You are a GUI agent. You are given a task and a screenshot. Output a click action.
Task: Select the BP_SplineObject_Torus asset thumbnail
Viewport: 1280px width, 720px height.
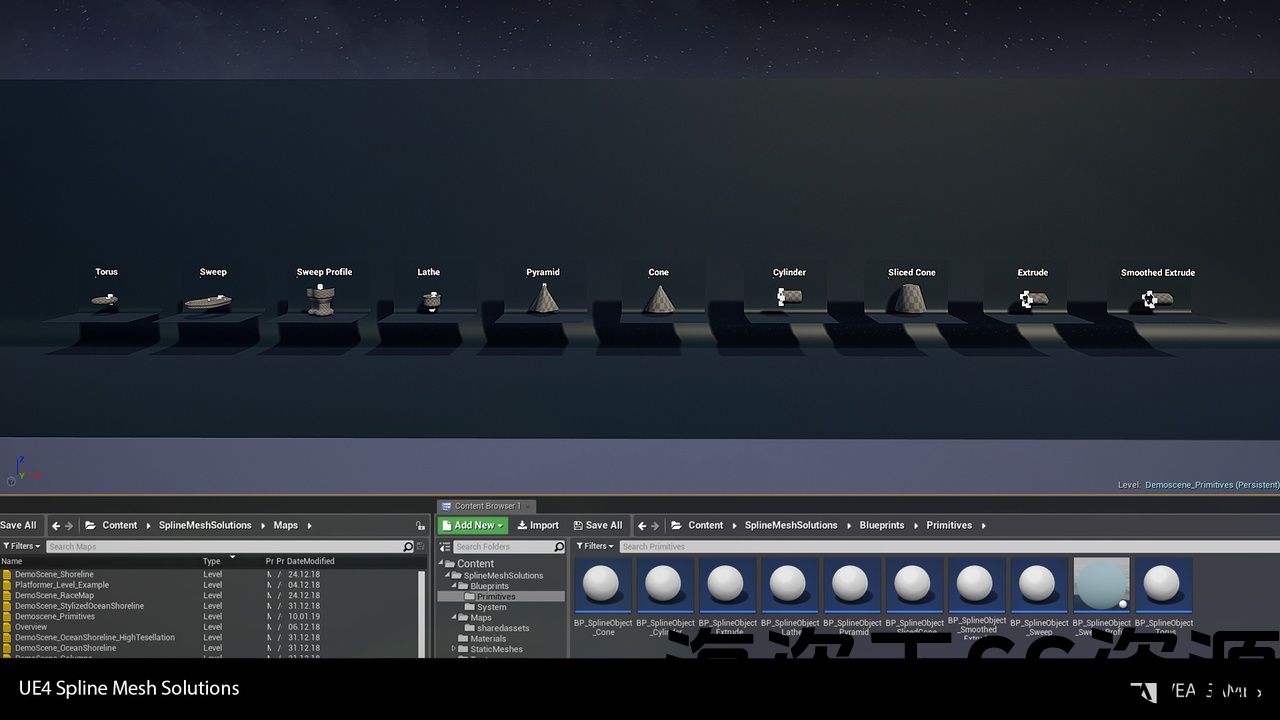[1163, 584]
